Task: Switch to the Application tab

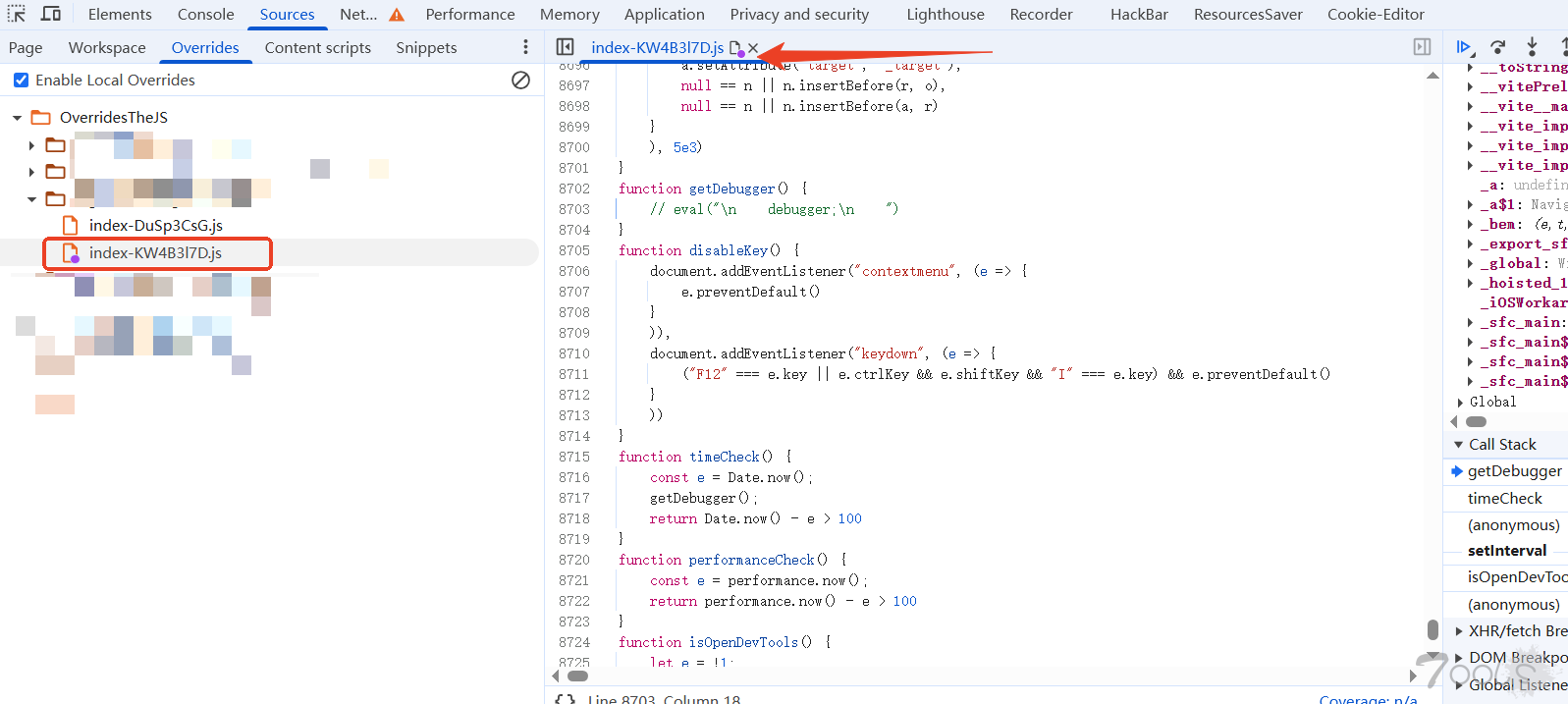Action: coord(665,15)
